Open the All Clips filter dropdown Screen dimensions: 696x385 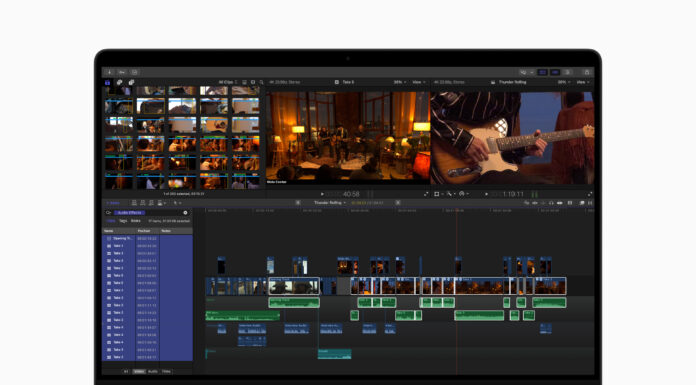228,82
